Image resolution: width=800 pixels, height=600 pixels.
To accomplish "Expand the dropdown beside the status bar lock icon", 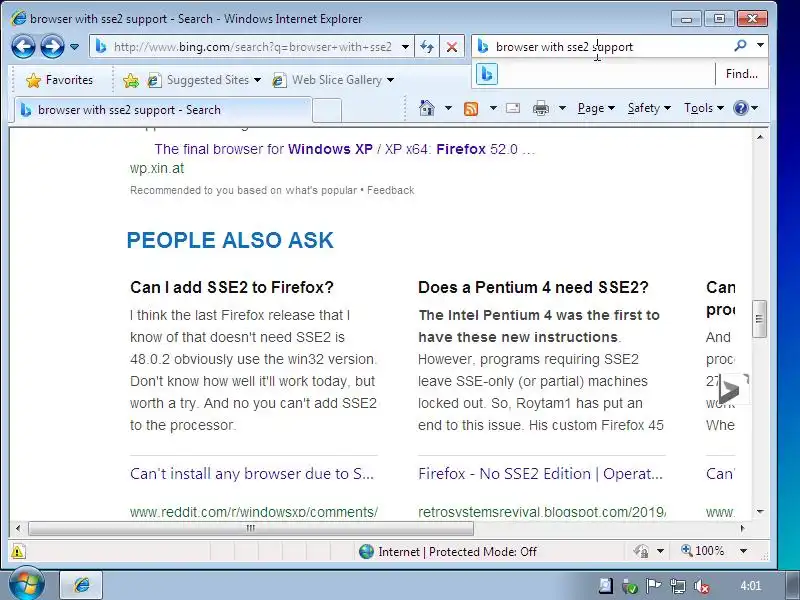I will click(x=660, y=552).
